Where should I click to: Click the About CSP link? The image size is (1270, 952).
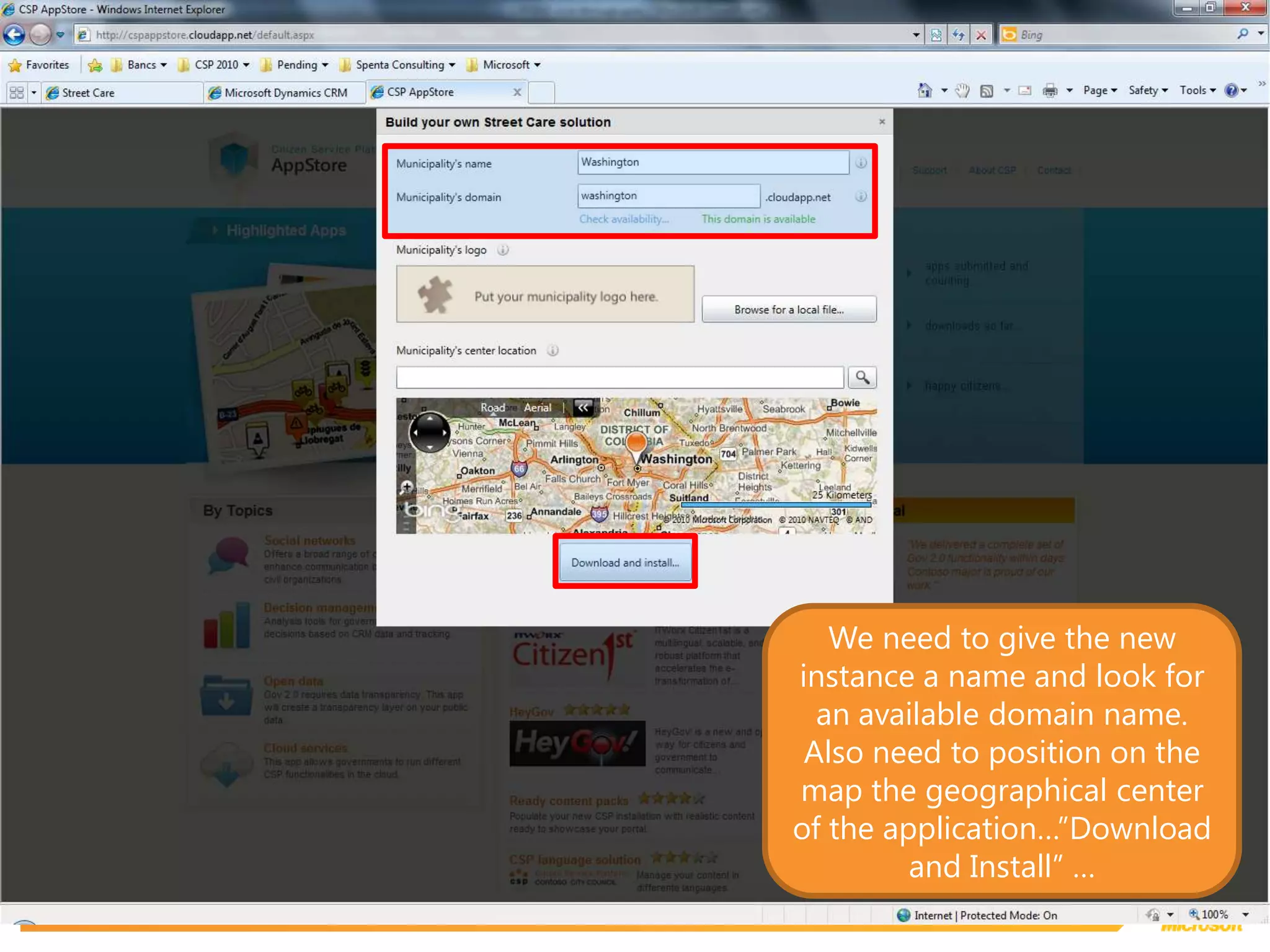click(x=992, y=170)
